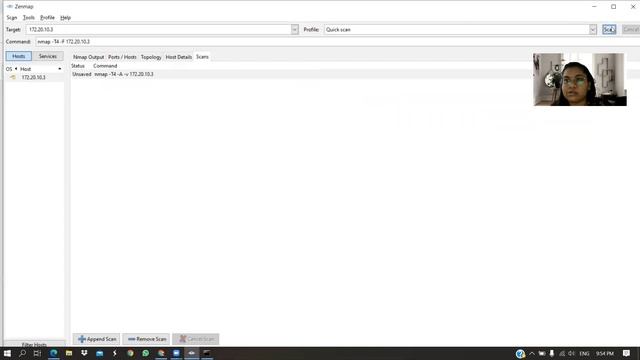Switch to the Zoom app on taskbar
Viewport: 640px width, 360px height.
(176, 353)
